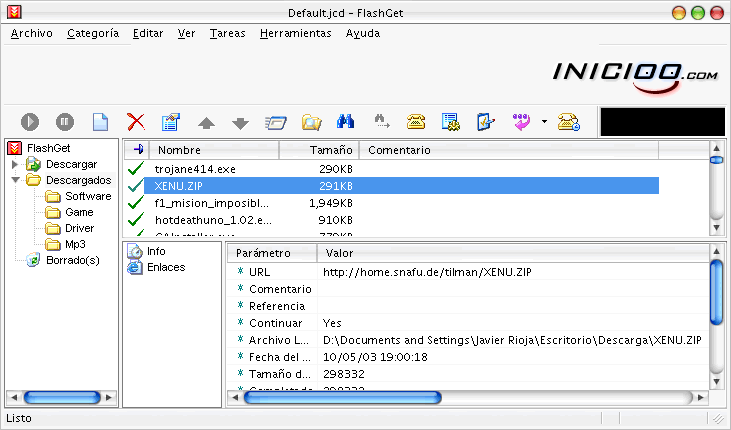The image size is (731, 430).
Task: Select the Game category folder
Action: tap(79, 212)
